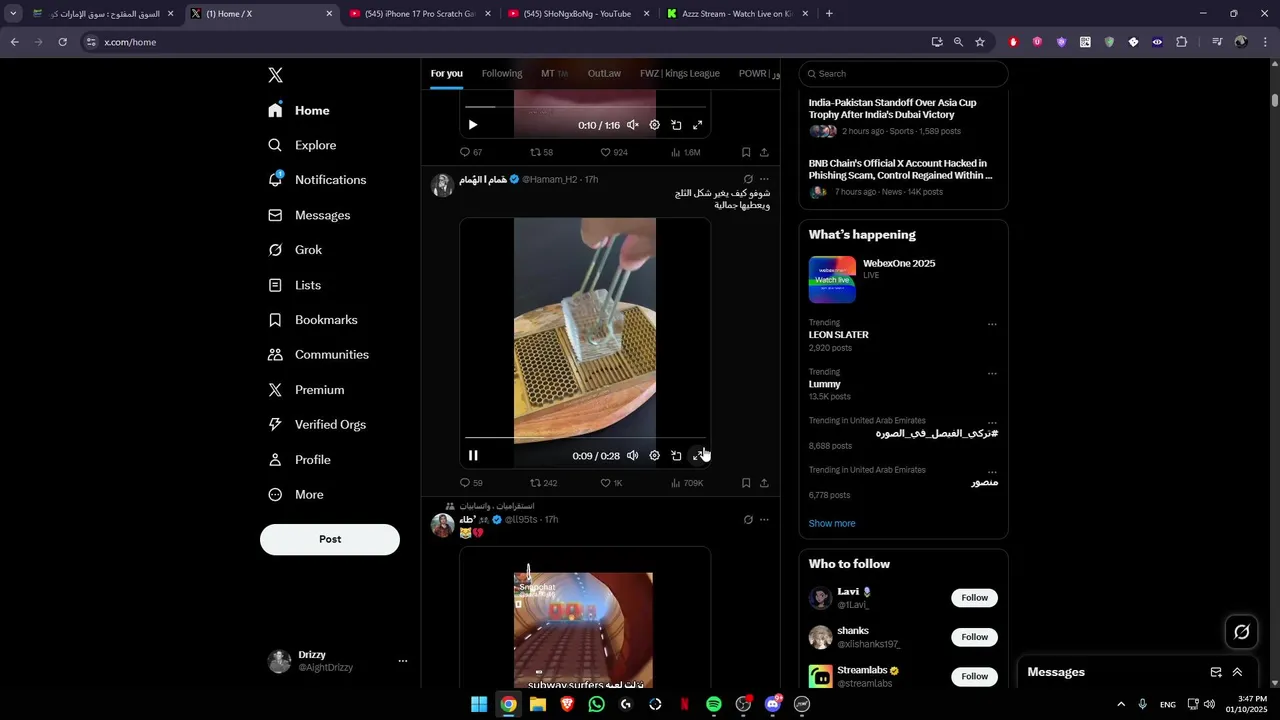Viewport: 1280px width, 720px height.
Task: Expand the Messages drawer
Action: tap(1237, 672)
